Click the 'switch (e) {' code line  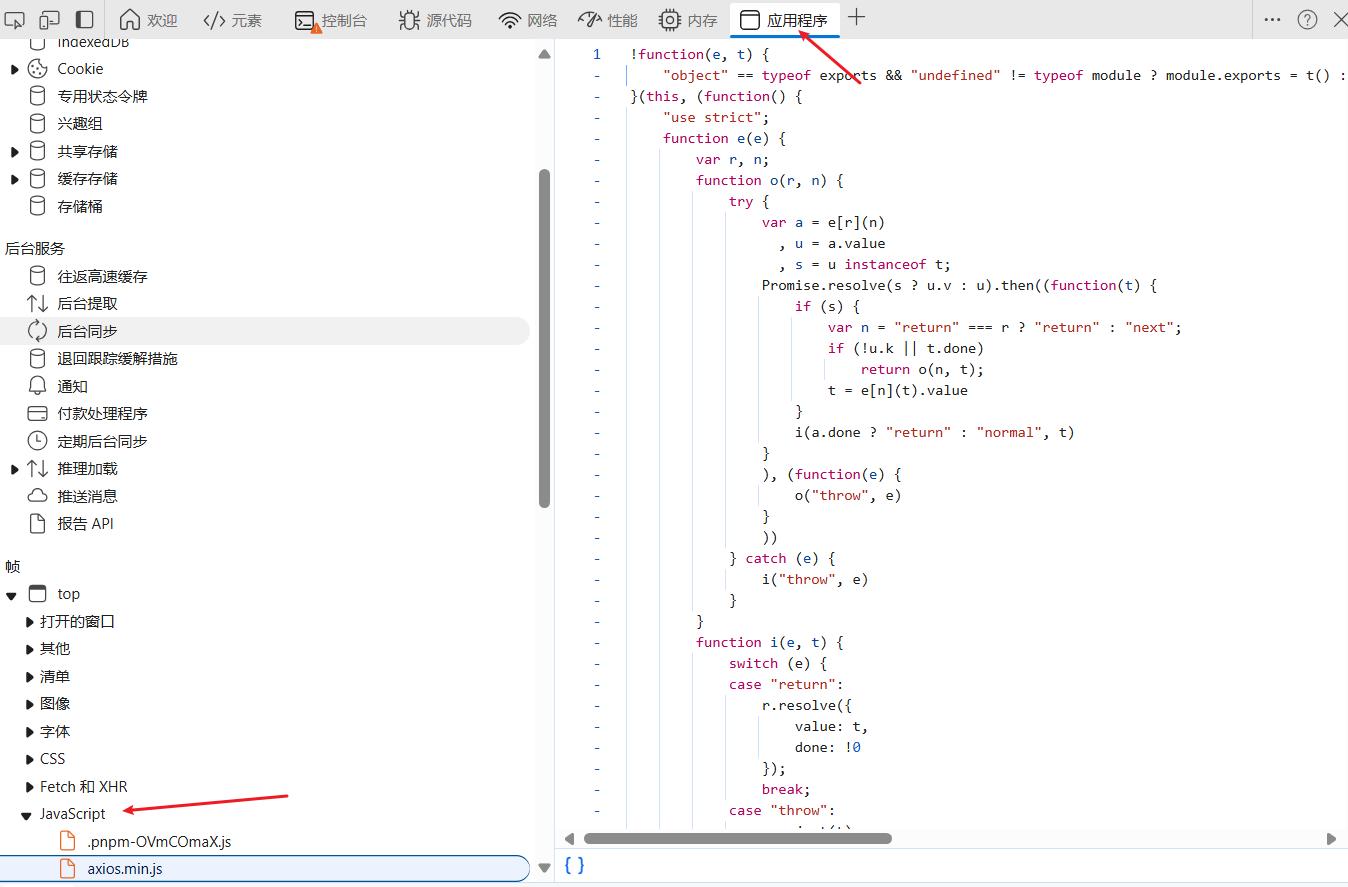coord(778,663)
